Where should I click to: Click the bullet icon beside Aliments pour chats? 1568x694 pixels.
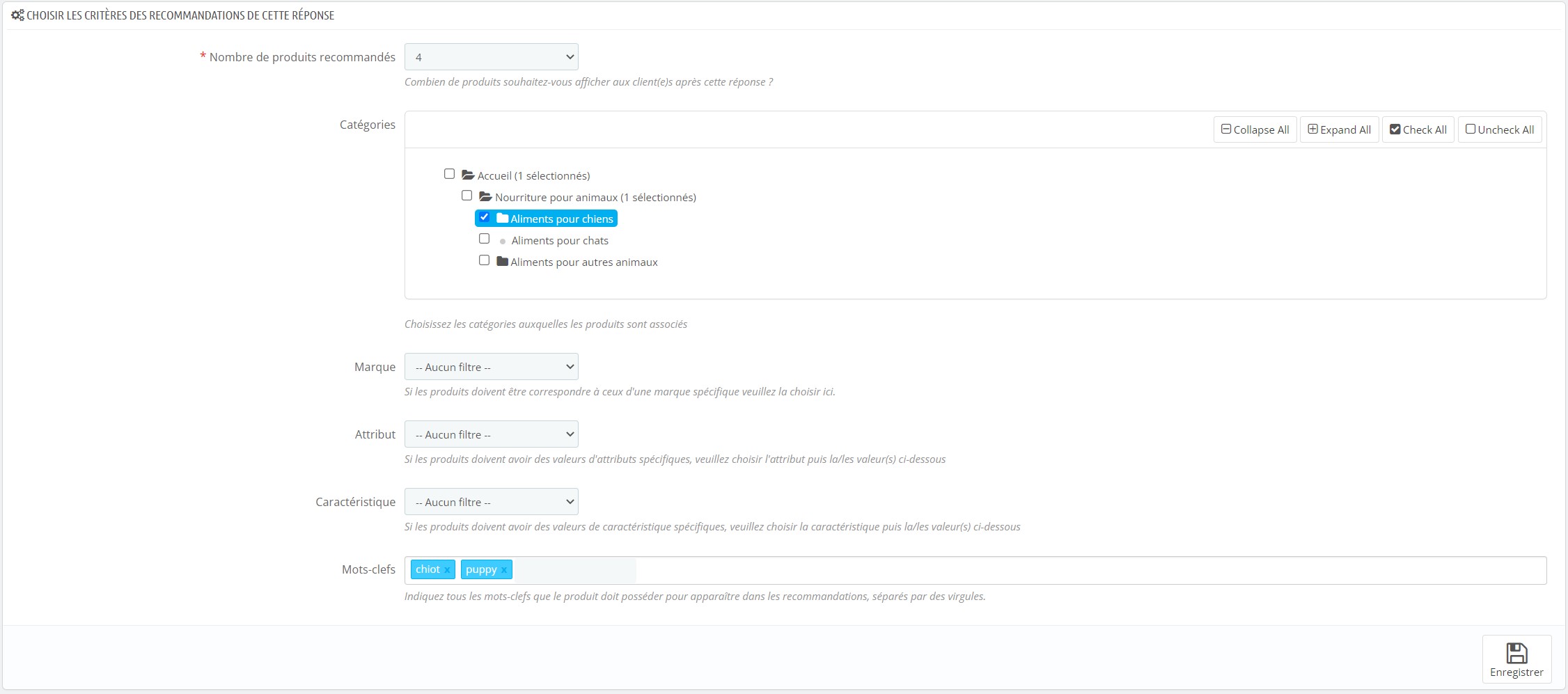503,240
